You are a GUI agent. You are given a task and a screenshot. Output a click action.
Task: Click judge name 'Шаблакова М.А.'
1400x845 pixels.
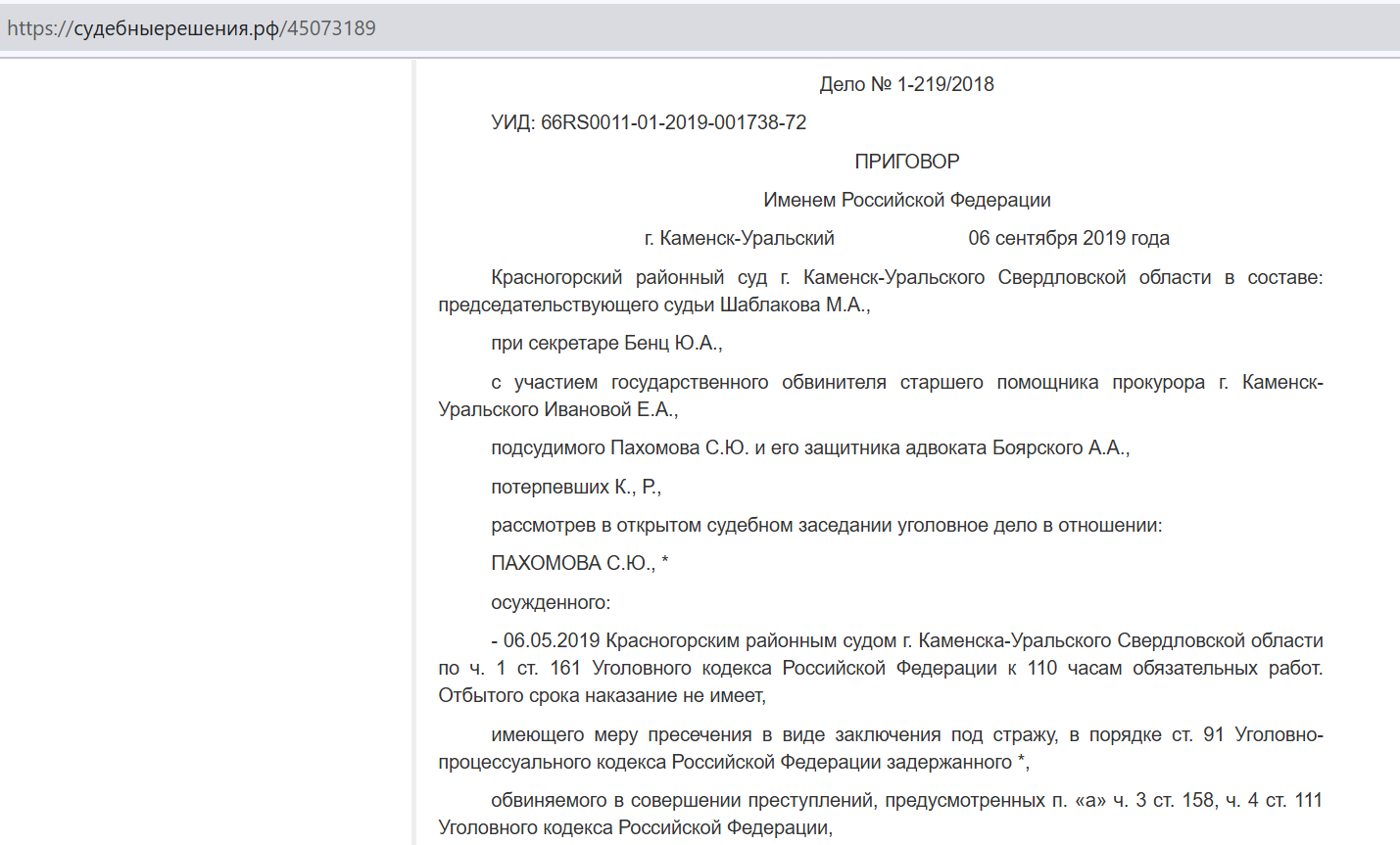[794, 305]
